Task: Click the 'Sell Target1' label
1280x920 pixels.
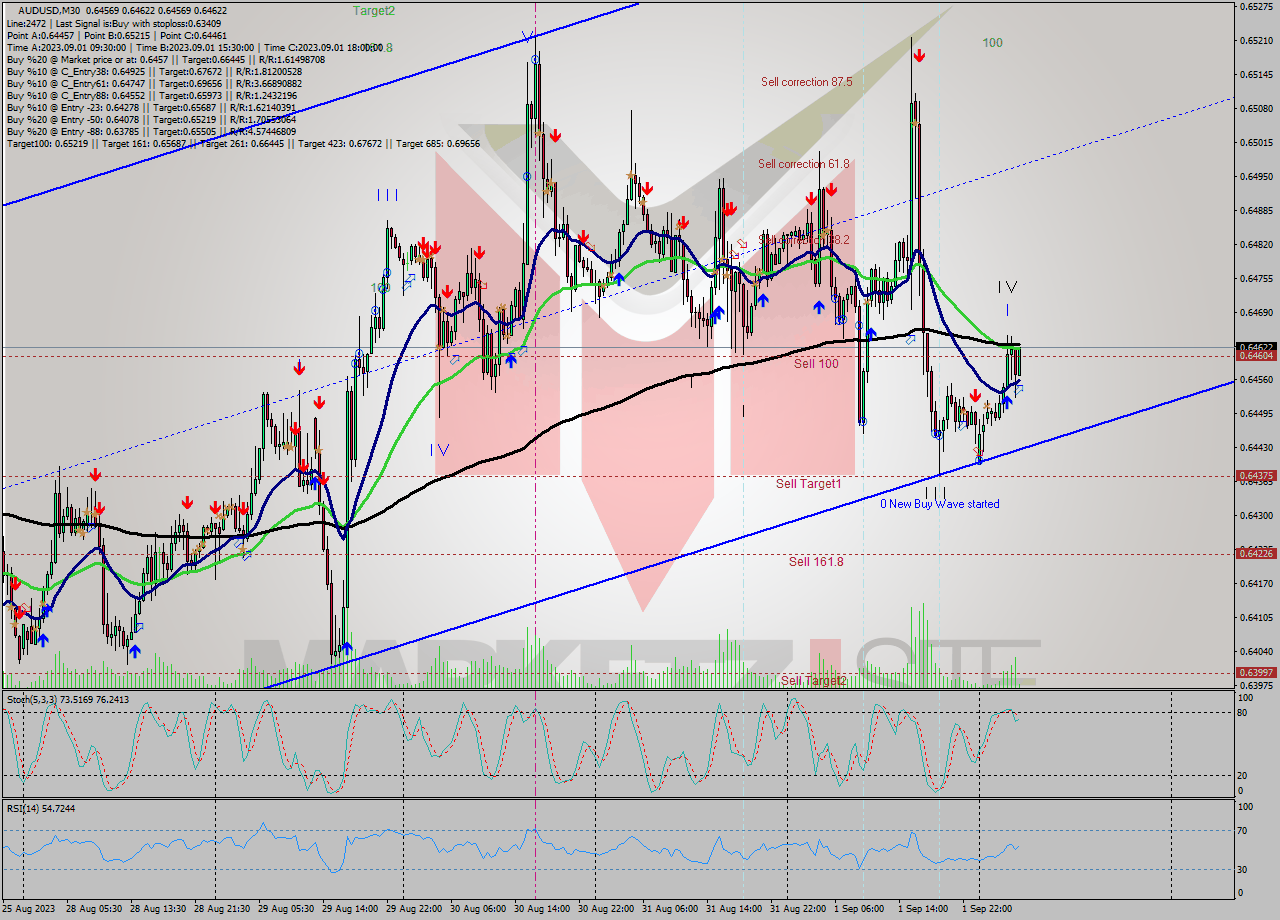Action: (808, 484)
